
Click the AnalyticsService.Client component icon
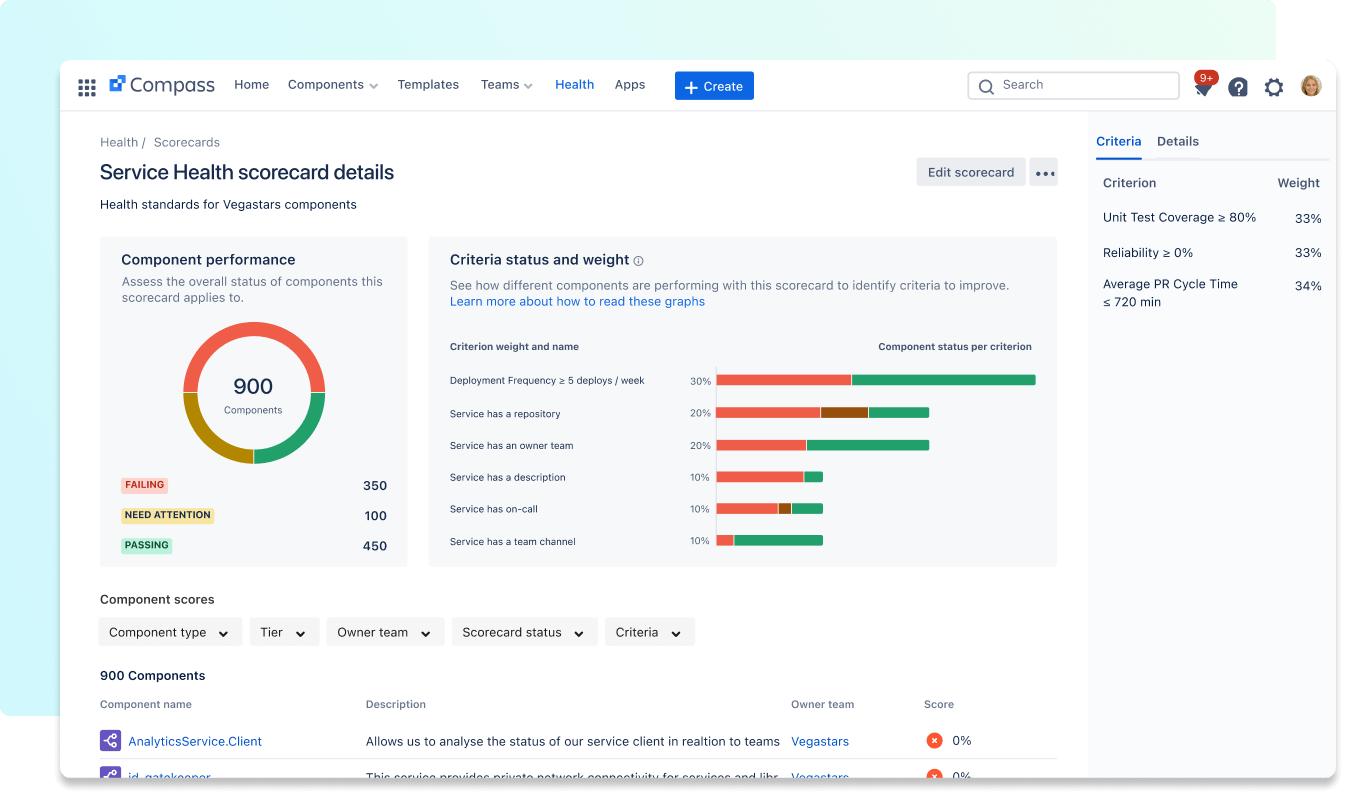[x=110, y=741]
